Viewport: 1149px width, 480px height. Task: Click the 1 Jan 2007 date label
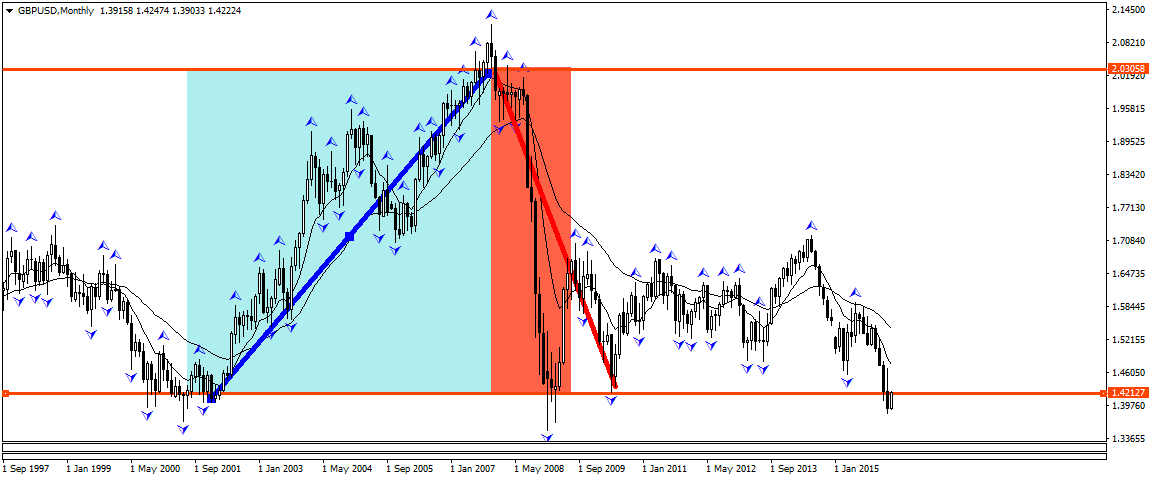click(474, 468)
